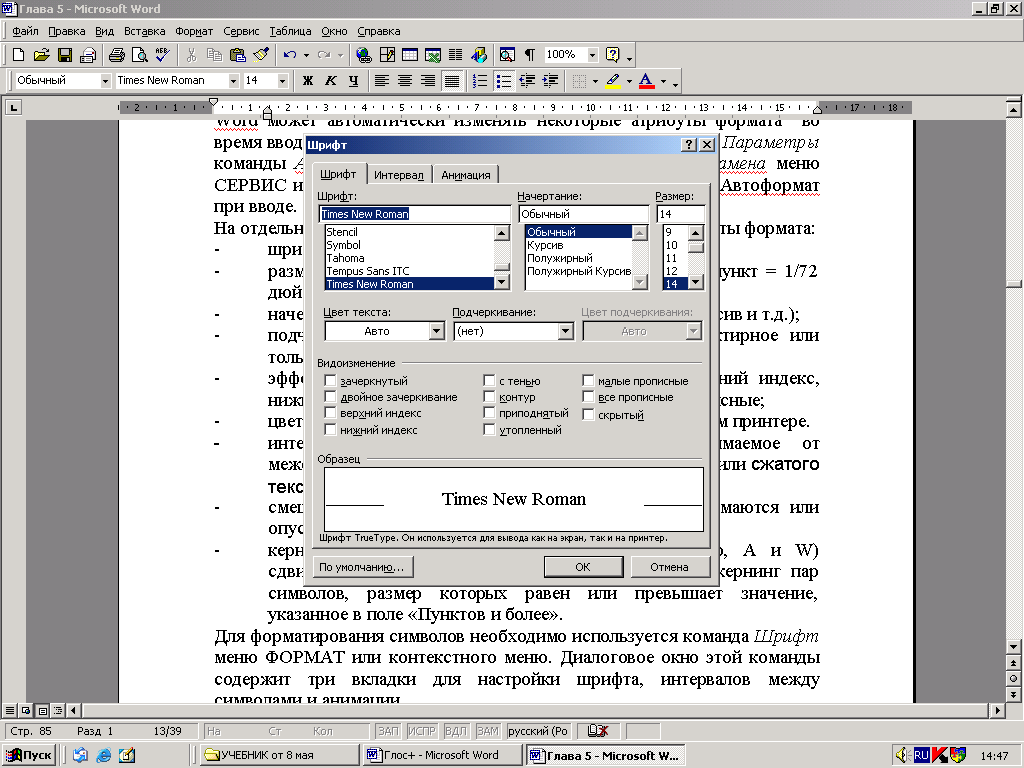This screenshot has width=1024, height=768.
Task: Open the Сервис menu
Action: click(x=241, y=31)
